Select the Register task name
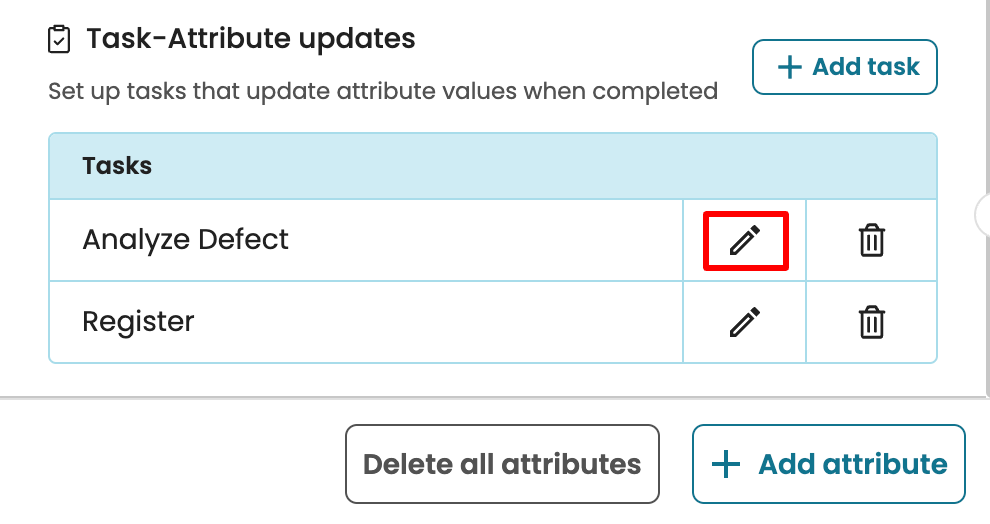The width and height of the screenshot is (990, 524). click(x=138, y=322)
